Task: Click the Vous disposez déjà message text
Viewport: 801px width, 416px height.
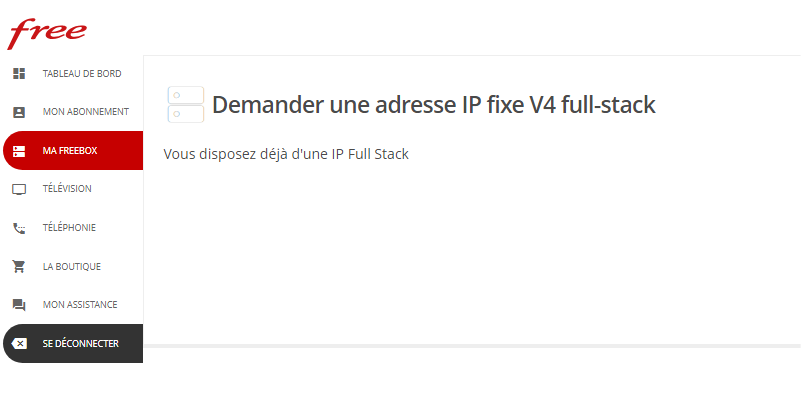Action: tap(286, 154)
